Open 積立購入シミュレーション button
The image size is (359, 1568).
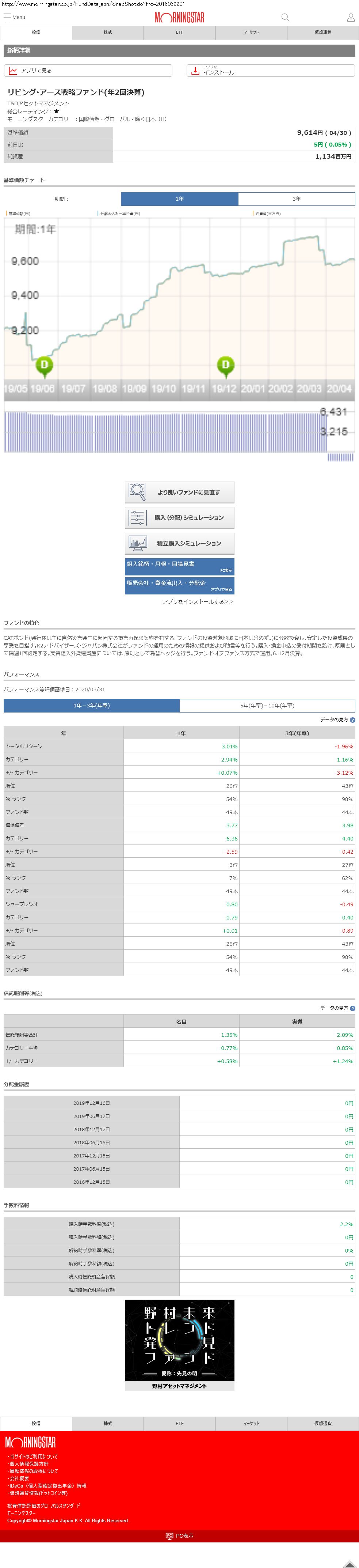[x=180, y=543]
